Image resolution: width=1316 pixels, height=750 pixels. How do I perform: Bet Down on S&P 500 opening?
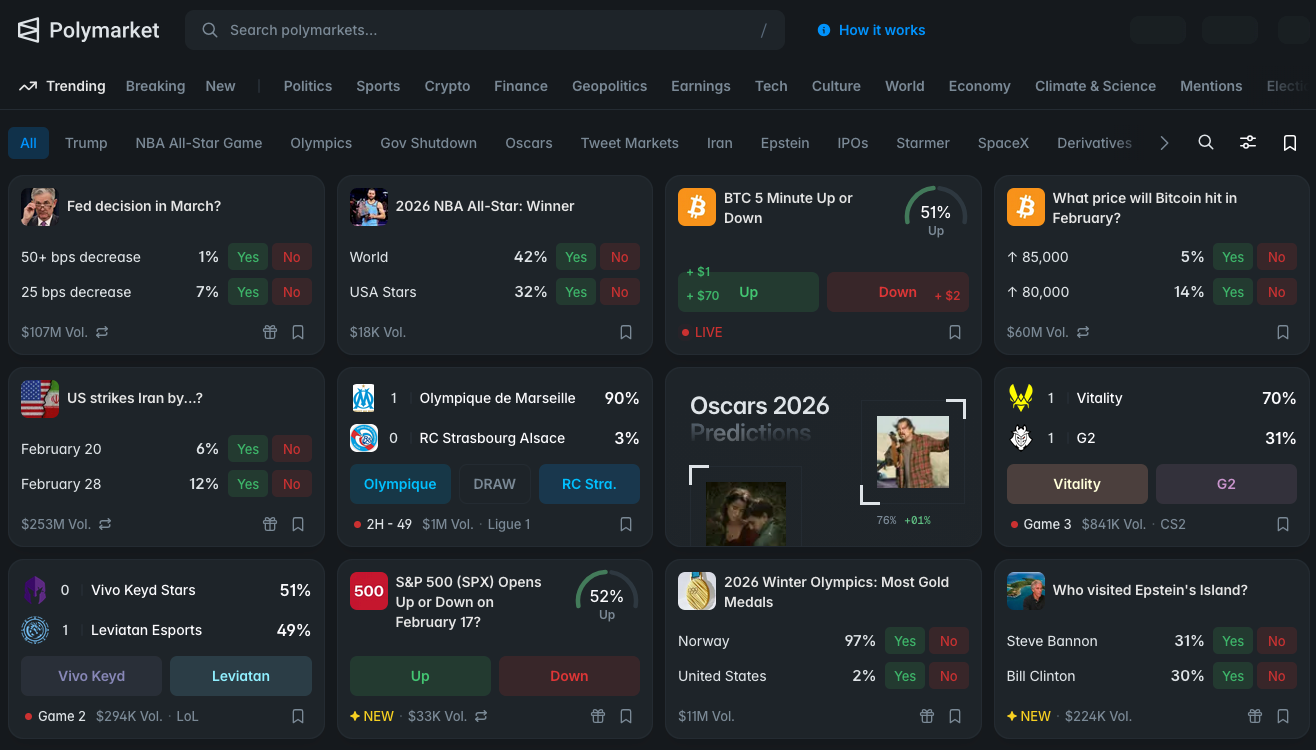[569, 676]
